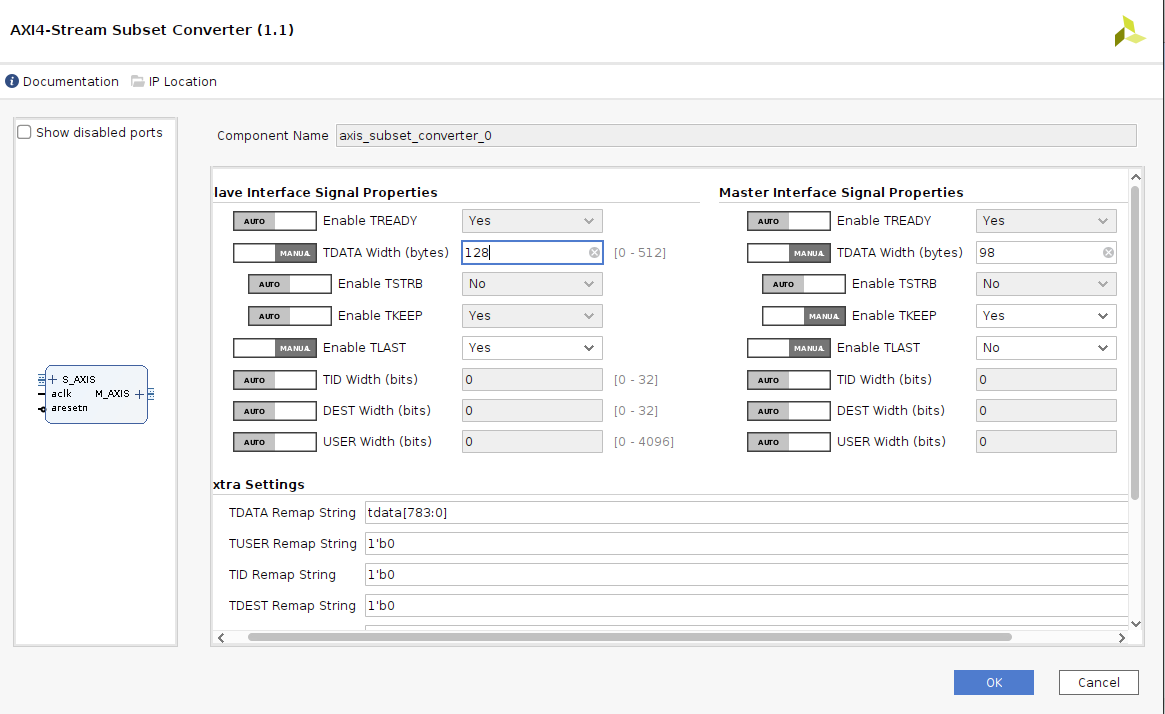
Task: Click the aclk port label
Action: (x=62, y=394)
